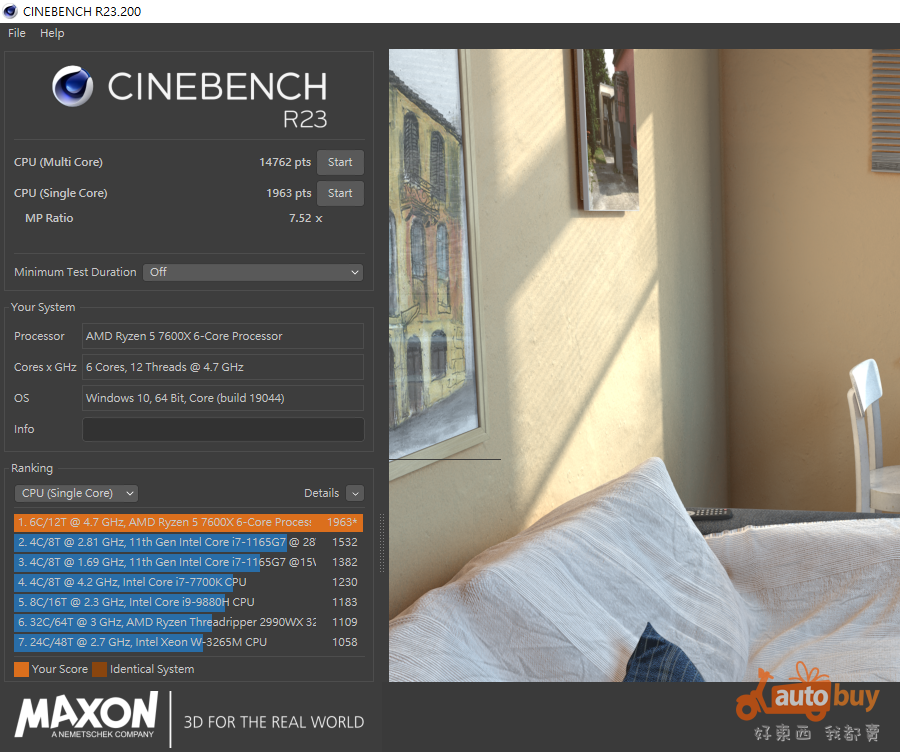
Task: Open the File menu
Action: (x=17, y=33)
